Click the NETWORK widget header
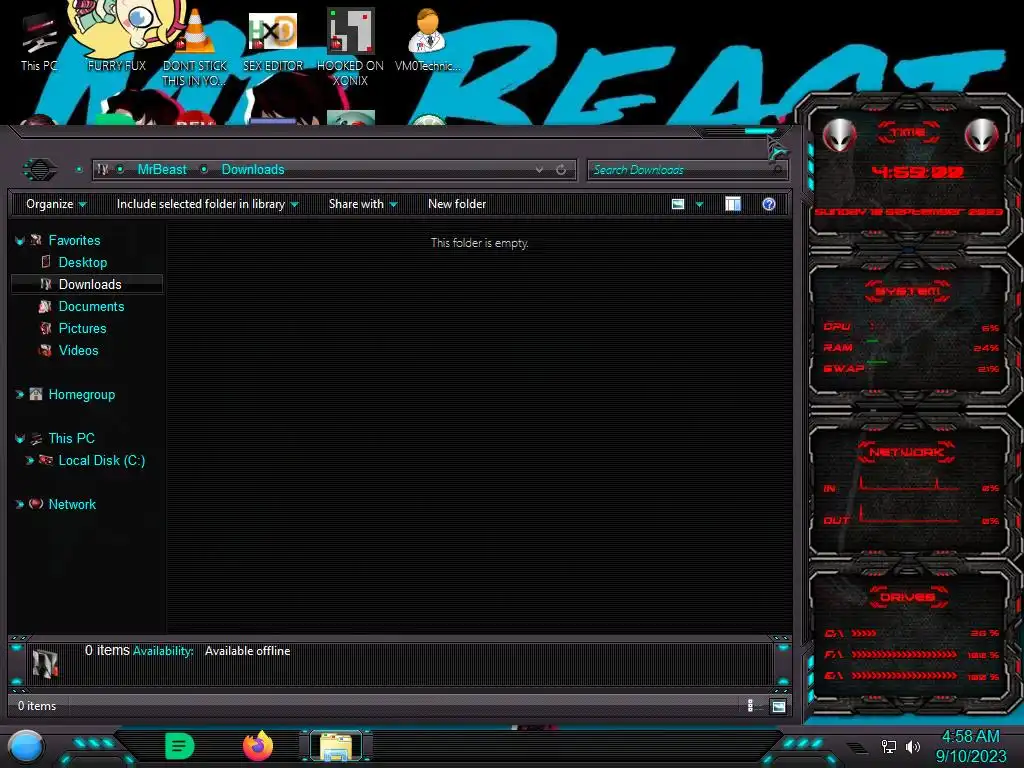This screenshot has width=1024, height=768. 906,452
